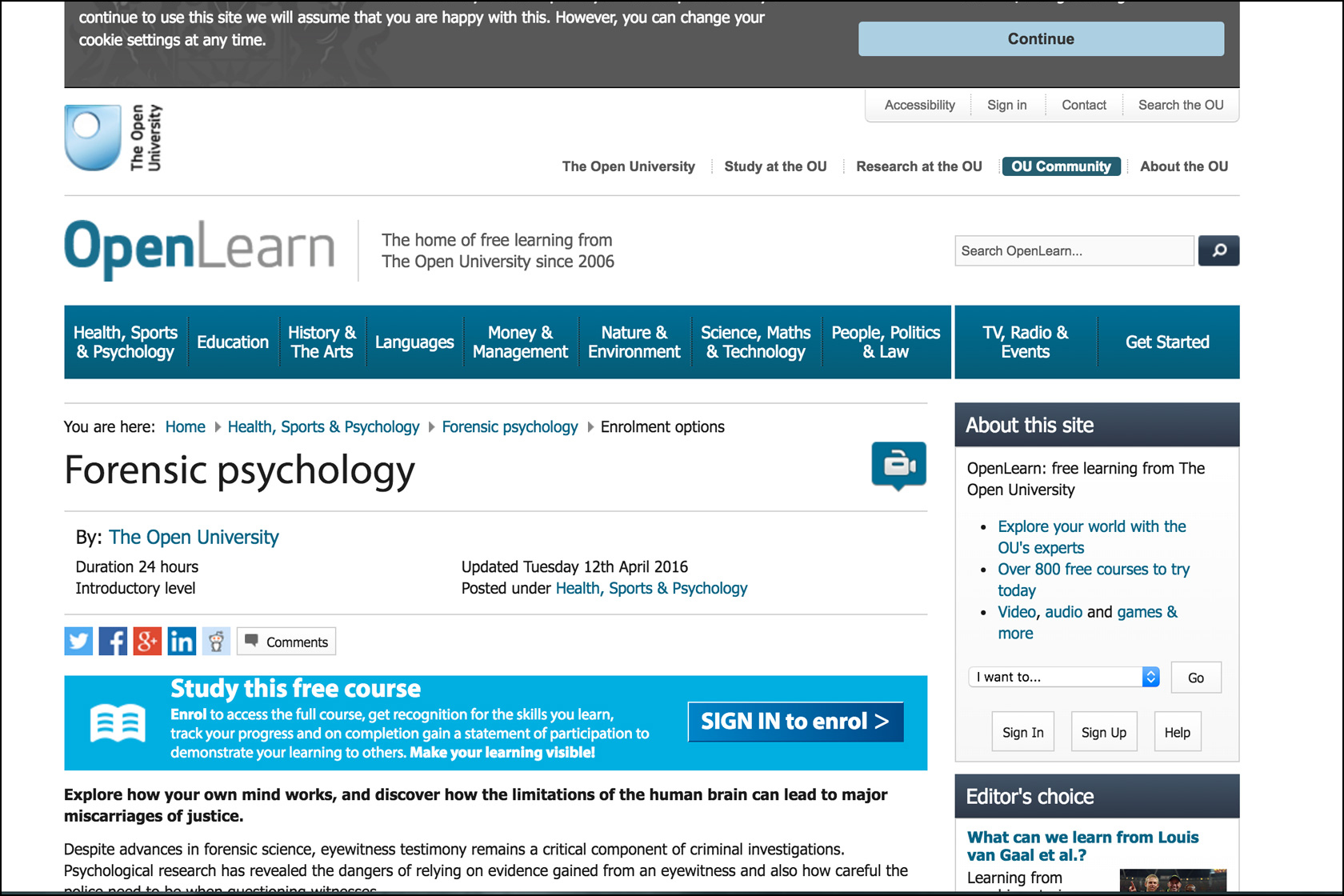Click the Forensic psychology page heading

coord(239,470)
